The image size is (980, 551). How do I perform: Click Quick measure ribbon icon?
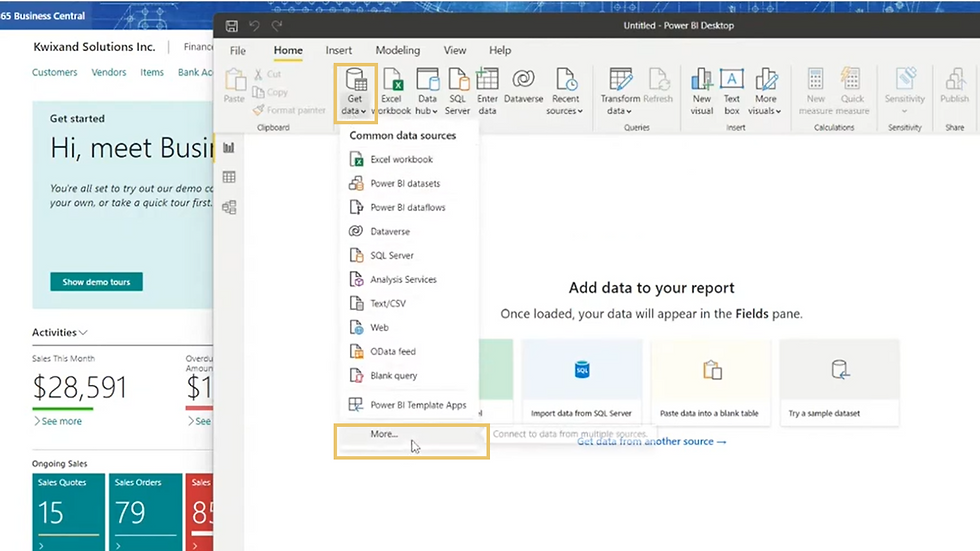[x=852, y=92]
